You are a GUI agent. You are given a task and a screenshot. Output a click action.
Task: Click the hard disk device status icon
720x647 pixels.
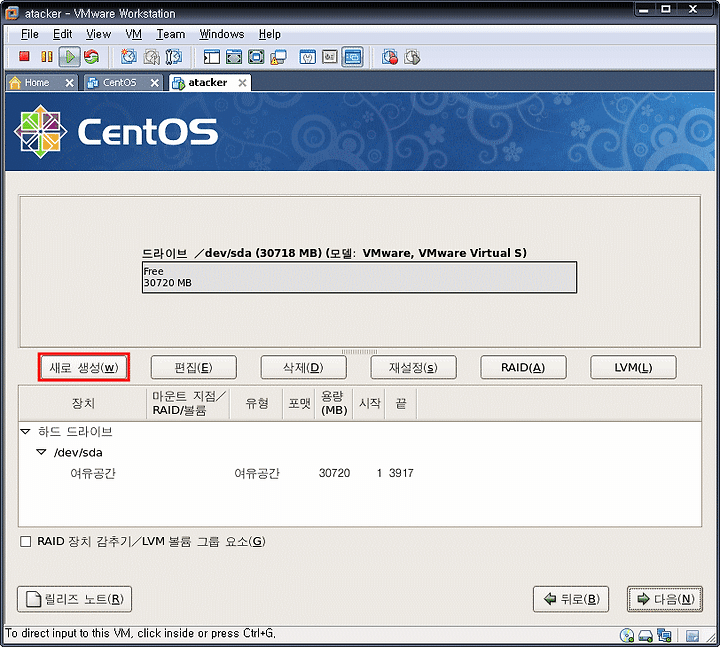pyautogui.click(x=646, y=636)
